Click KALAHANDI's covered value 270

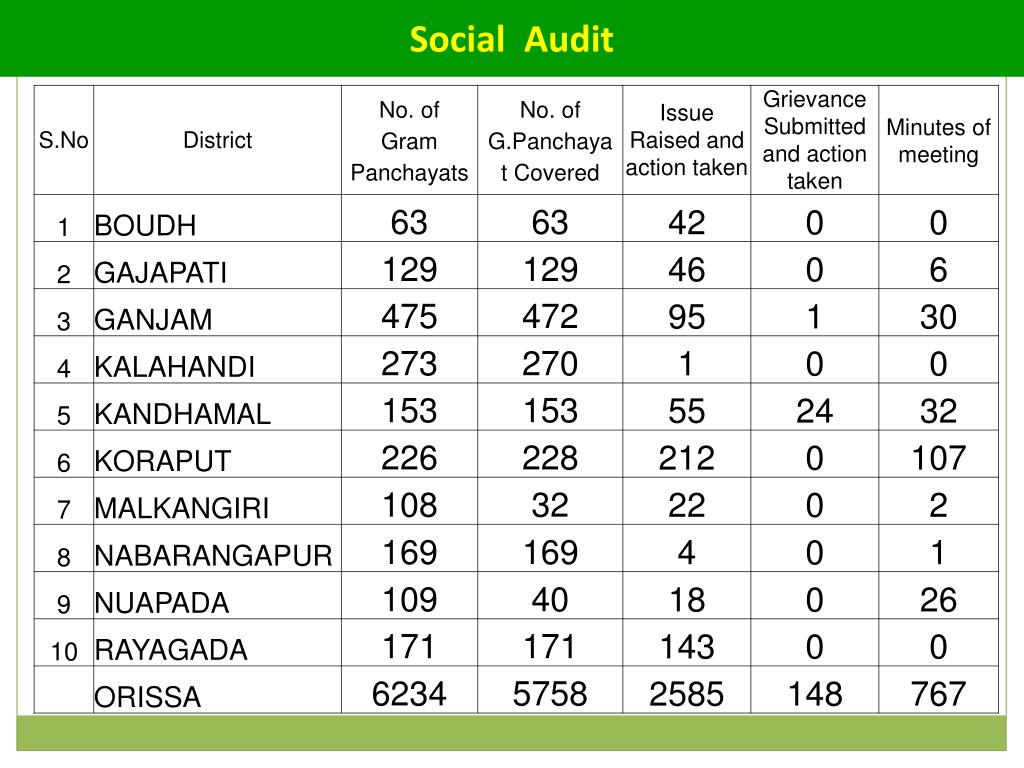(550, 364)
